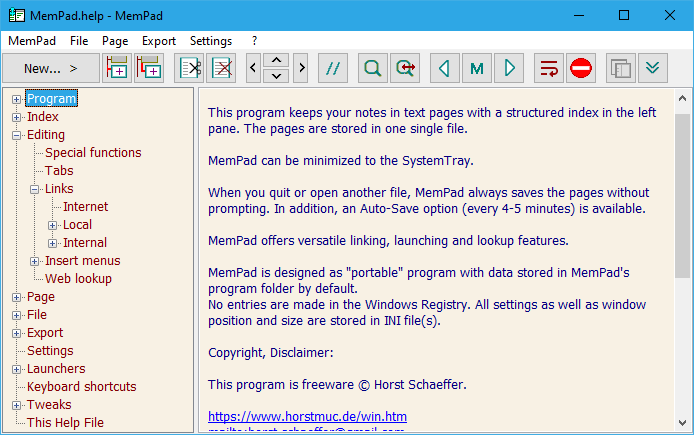Open search with the magnifier icon

(373, 68)
